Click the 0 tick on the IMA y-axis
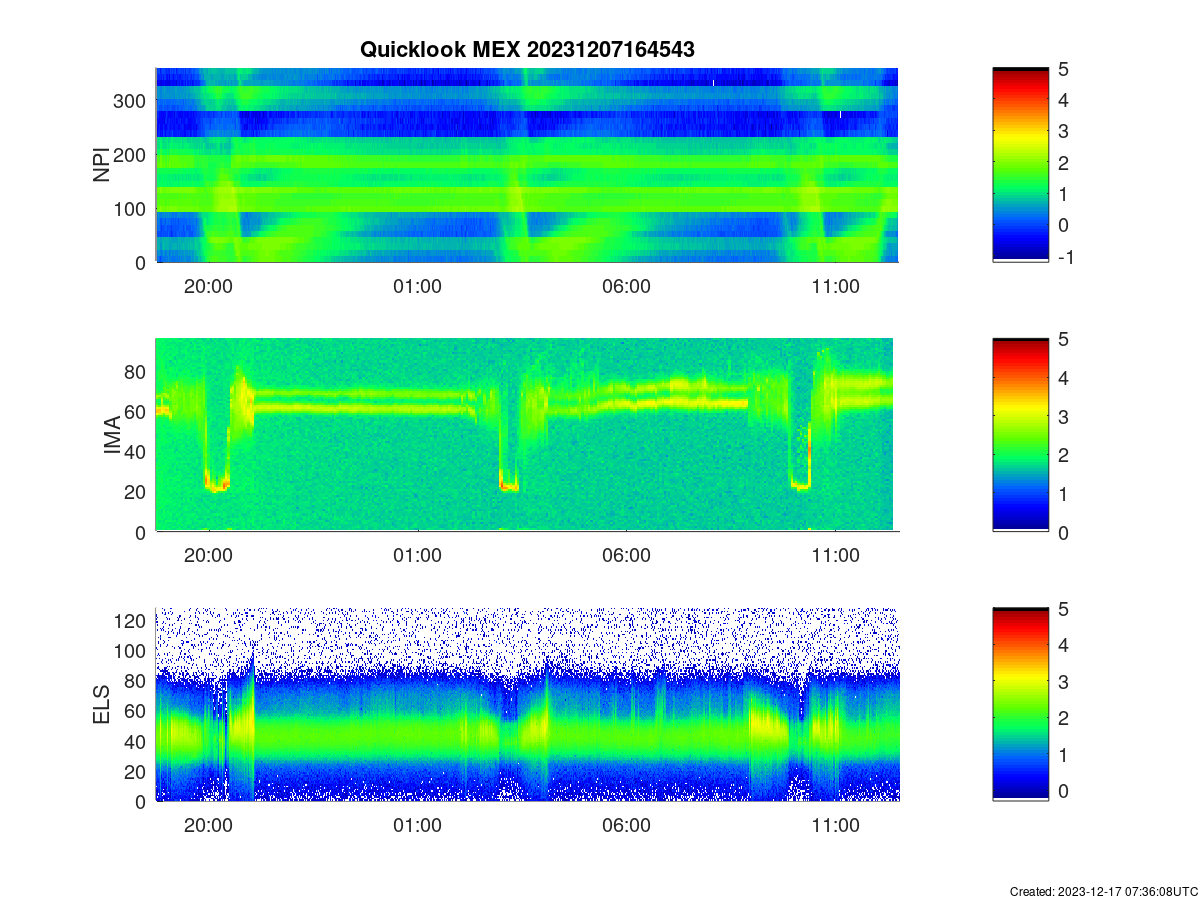Viewport: 1200px width, 900px height. tap(142, 532)
